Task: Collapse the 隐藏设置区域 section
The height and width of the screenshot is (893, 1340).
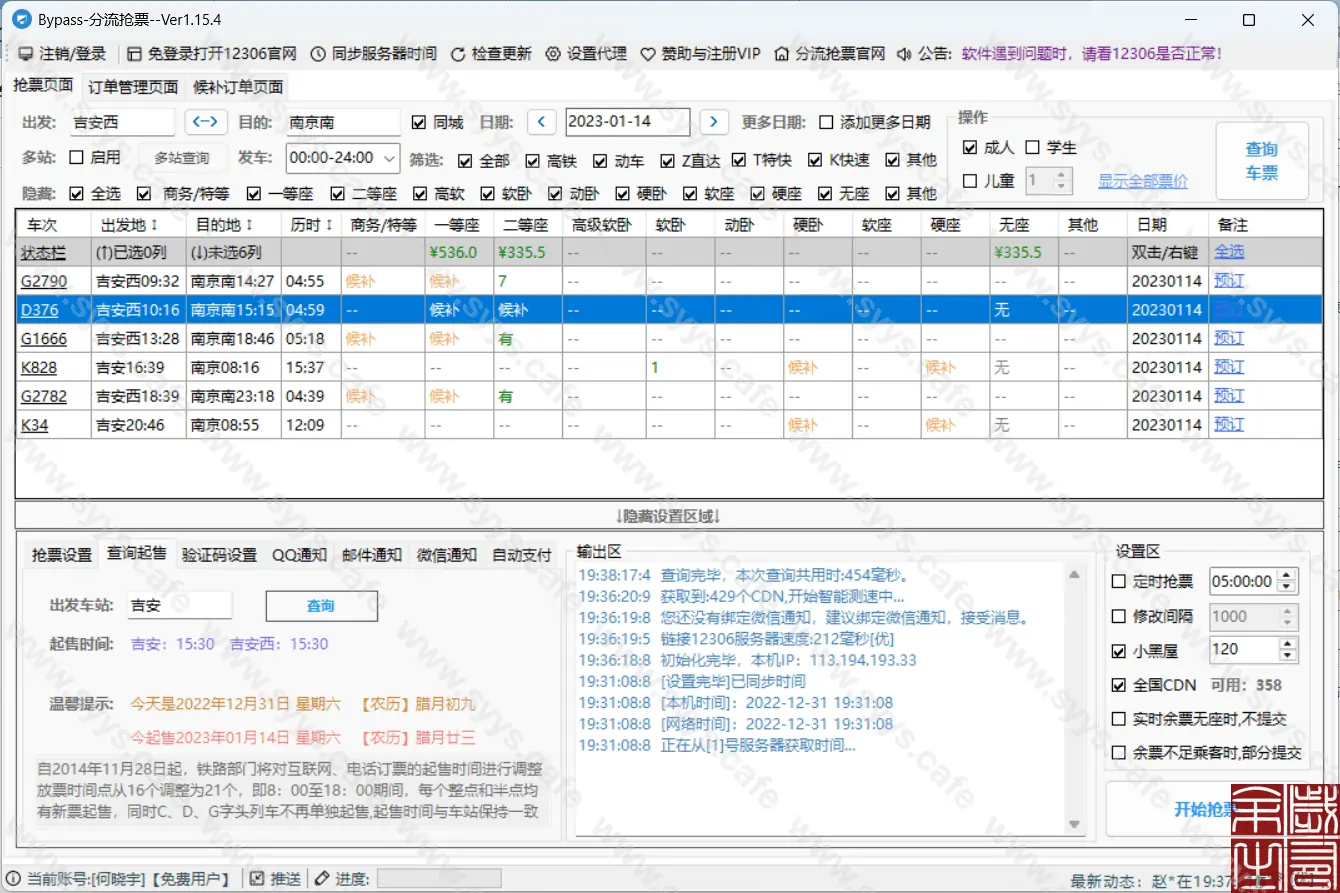Action: (x=670, y=517)
